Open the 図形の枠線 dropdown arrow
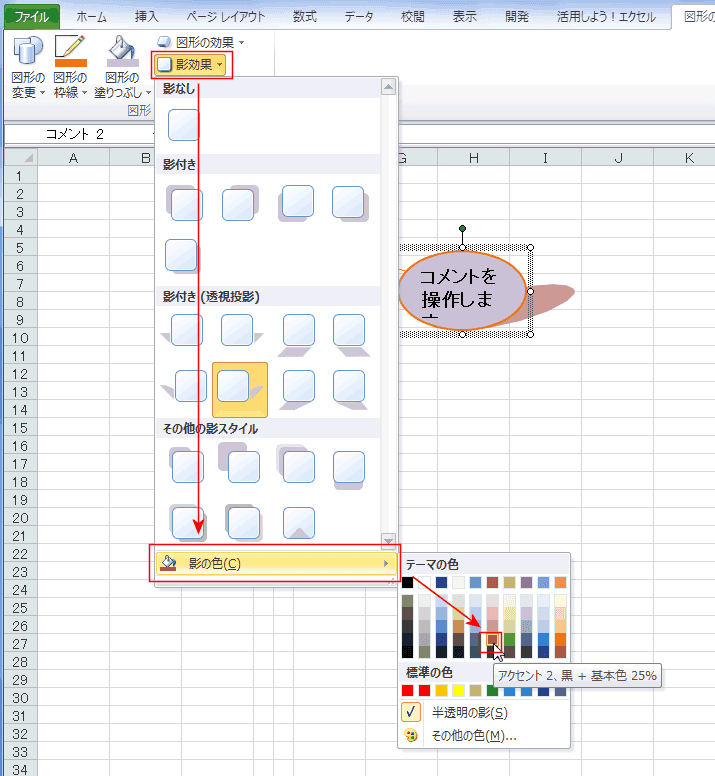This screenshot has width=715, height=776. [84, 93]
